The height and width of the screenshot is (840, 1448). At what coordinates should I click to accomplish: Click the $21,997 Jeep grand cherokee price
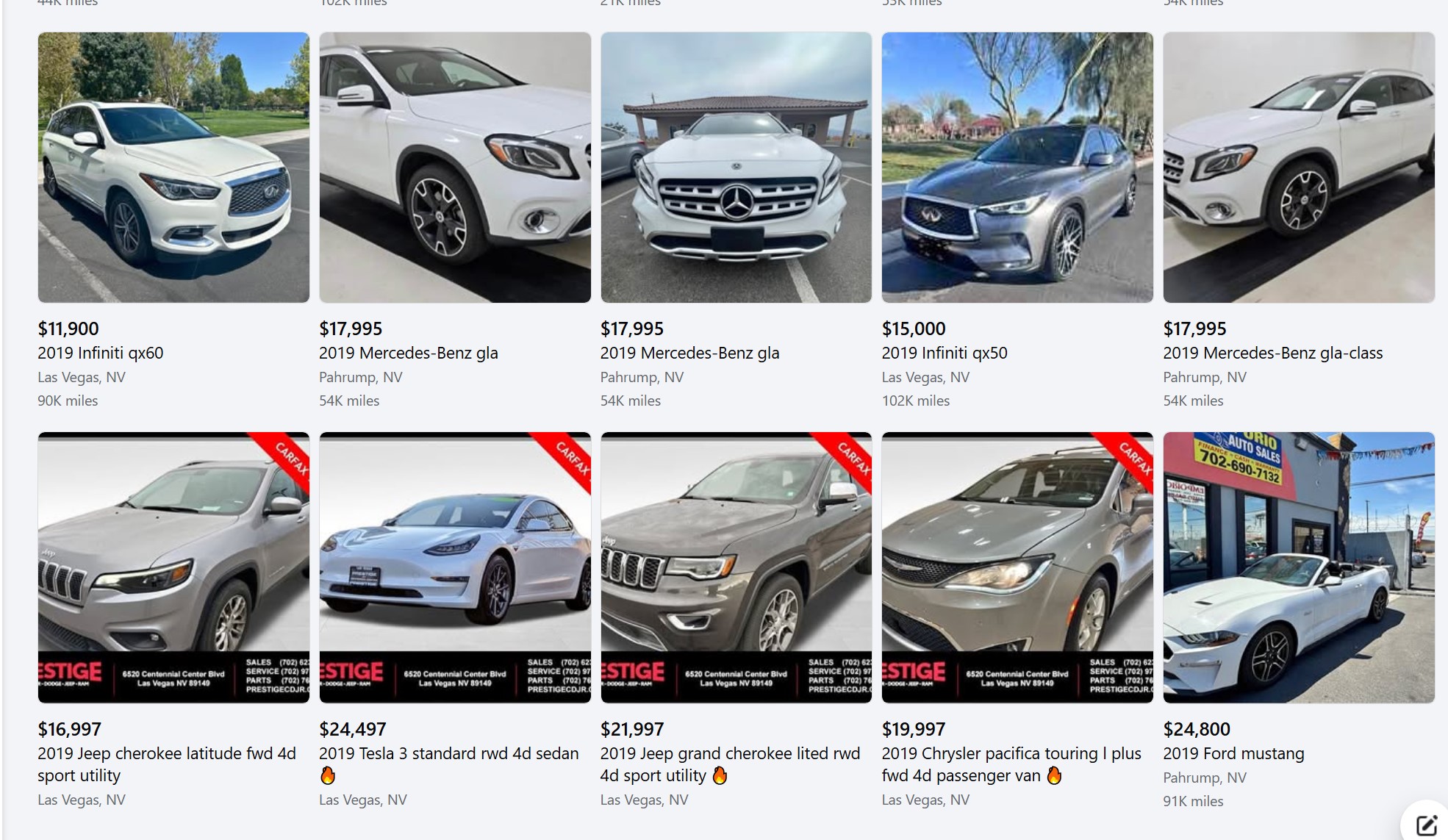tap(632, 729)
